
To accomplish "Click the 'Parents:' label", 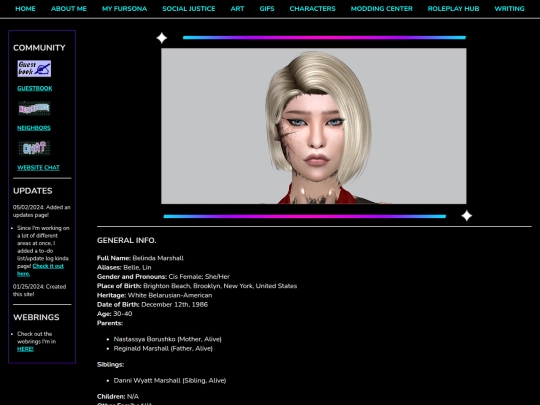I will point(110,323).
